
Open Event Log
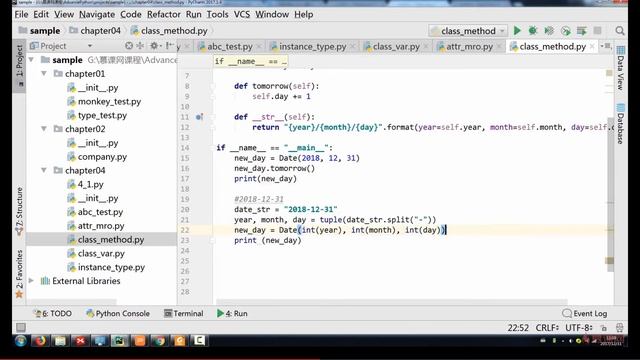click(585, 313)
